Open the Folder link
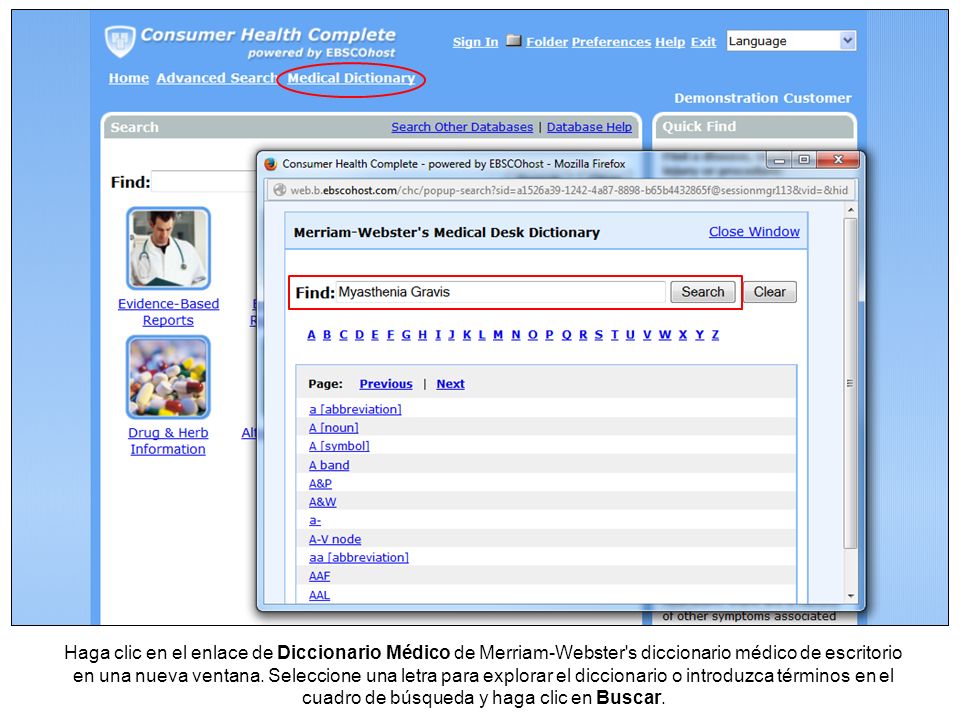The image size is (960, 720). (x=547, y=42)
